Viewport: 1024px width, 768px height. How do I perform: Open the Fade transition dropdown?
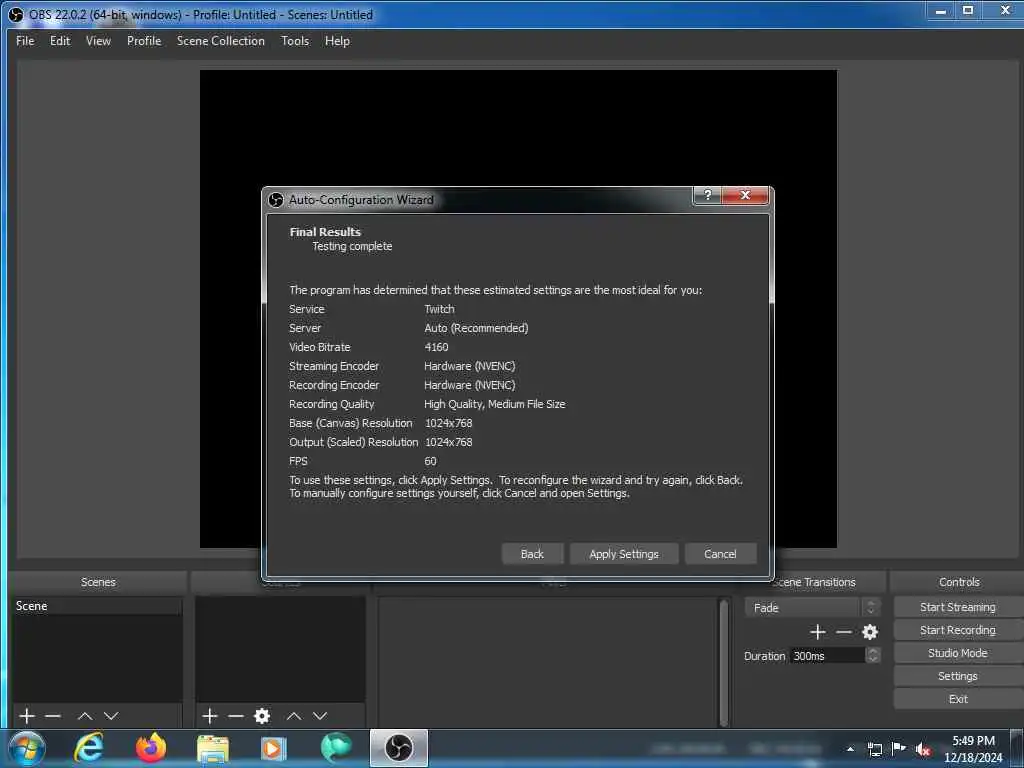pos(812,607)
